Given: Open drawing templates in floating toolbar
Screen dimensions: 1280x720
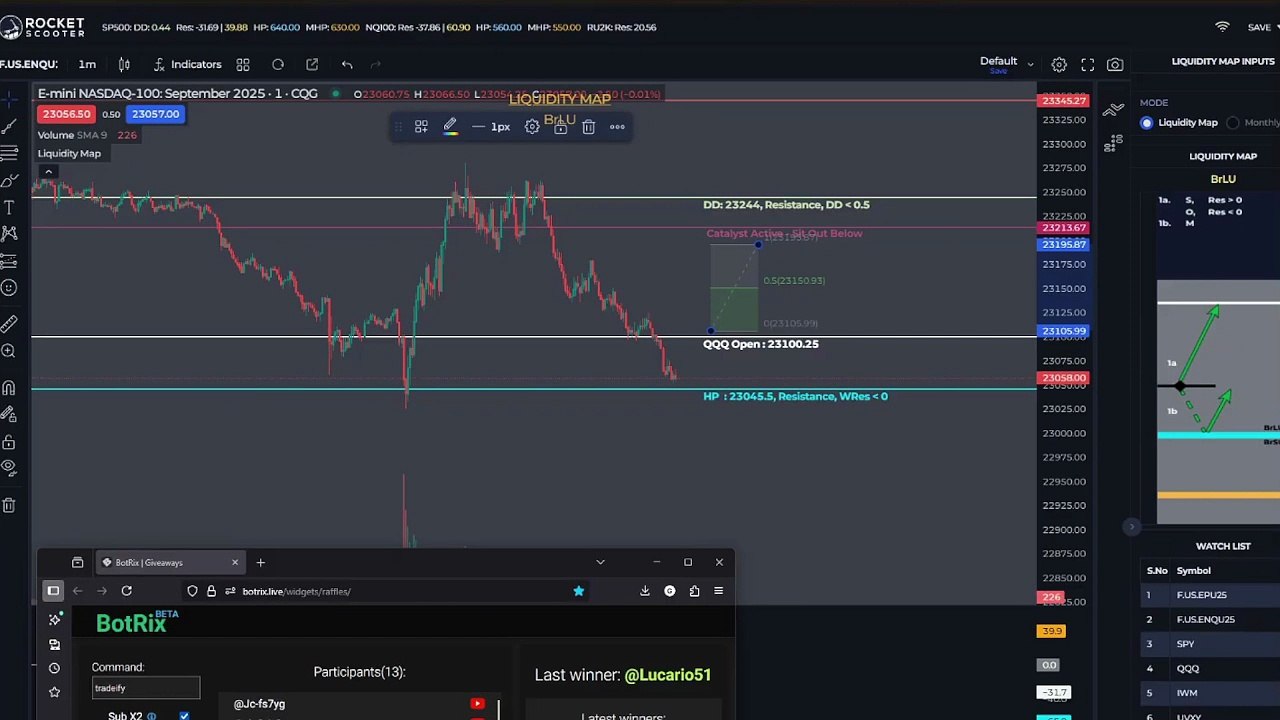Looking at the screenshot, I should click(x=421, y=127).
